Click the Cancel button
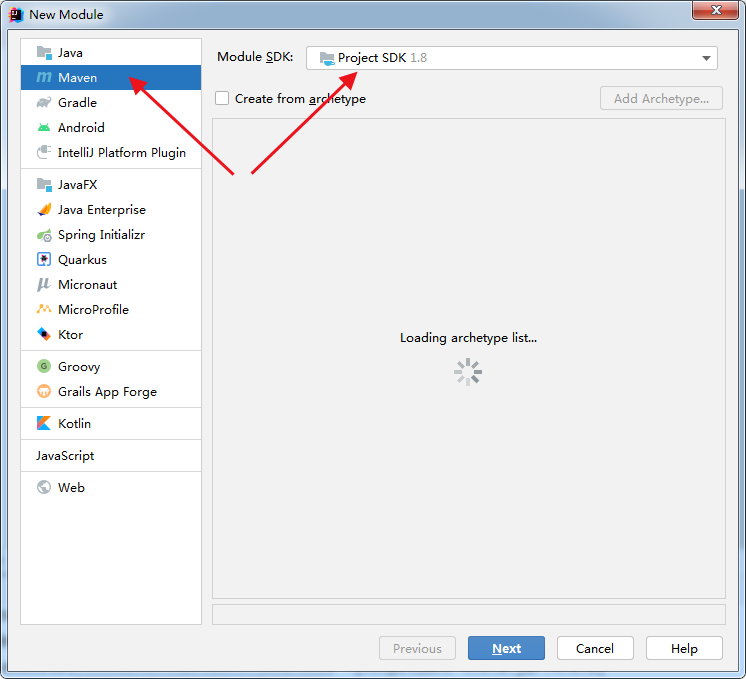Screen dimensions: 746x679 click(595, 648)
